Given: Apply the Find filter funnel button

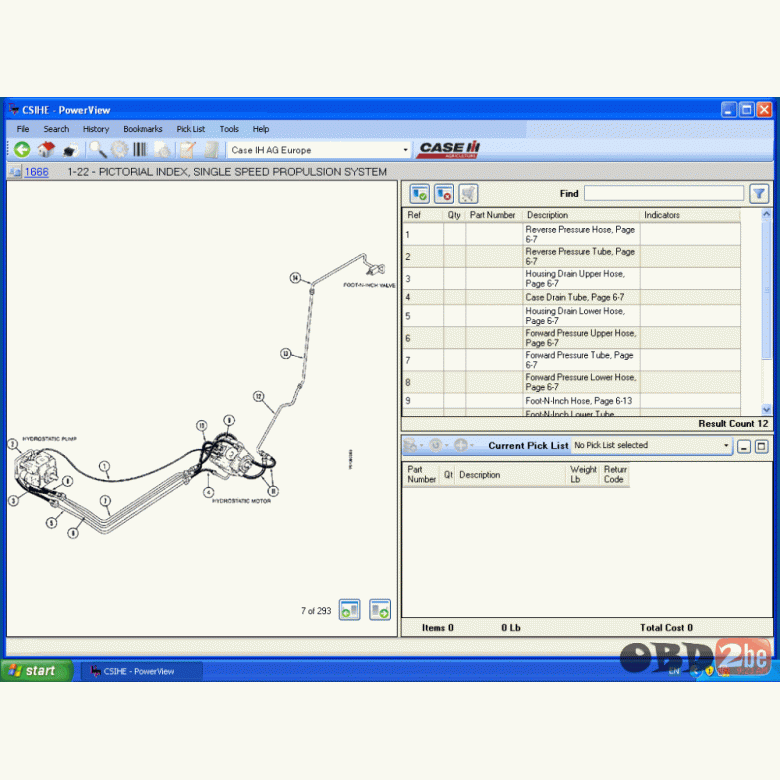Looking at the screenshot, I should (759, 194).
